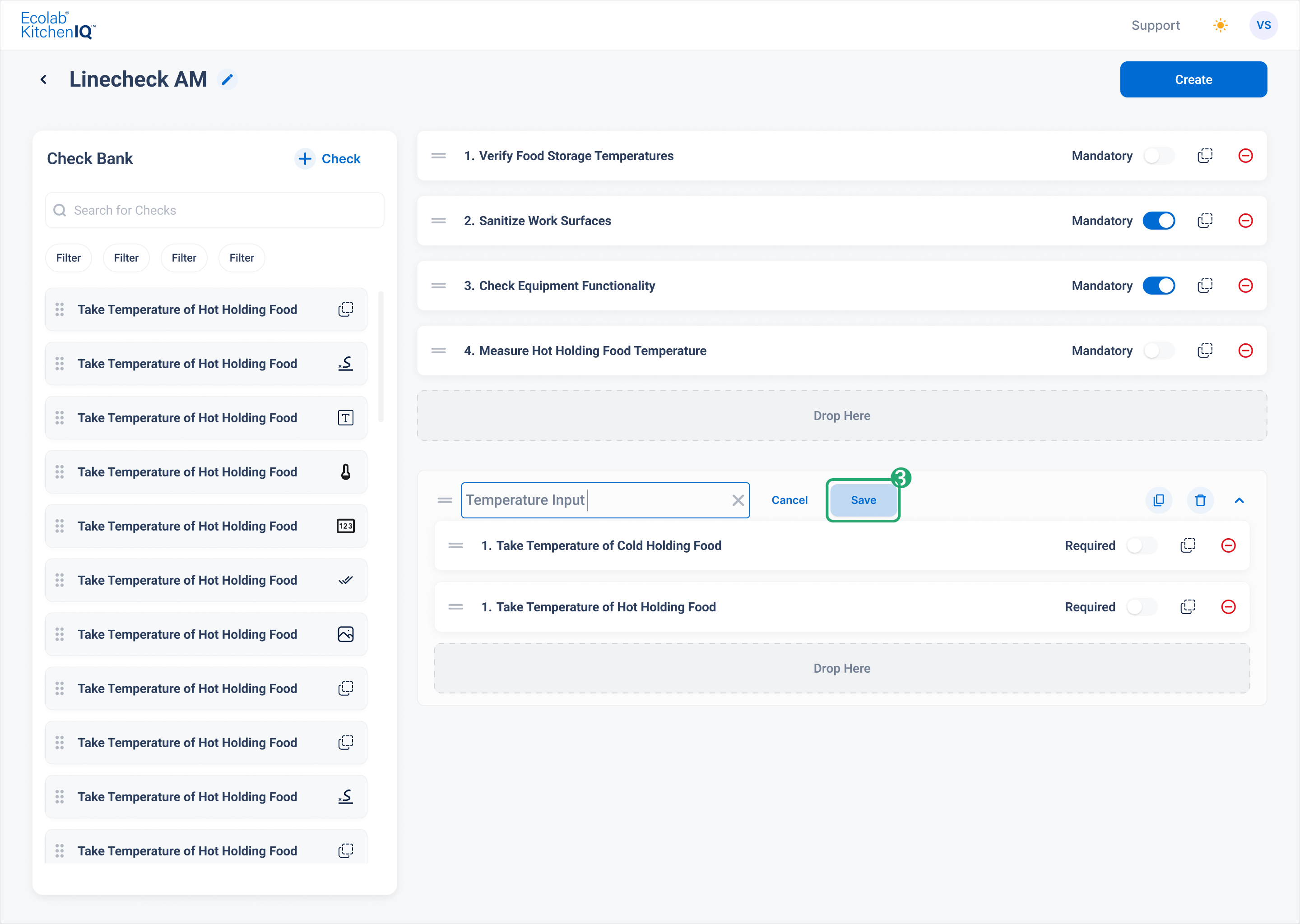Click the double-checkmark icon in the Check Bank

pos(345,580)
